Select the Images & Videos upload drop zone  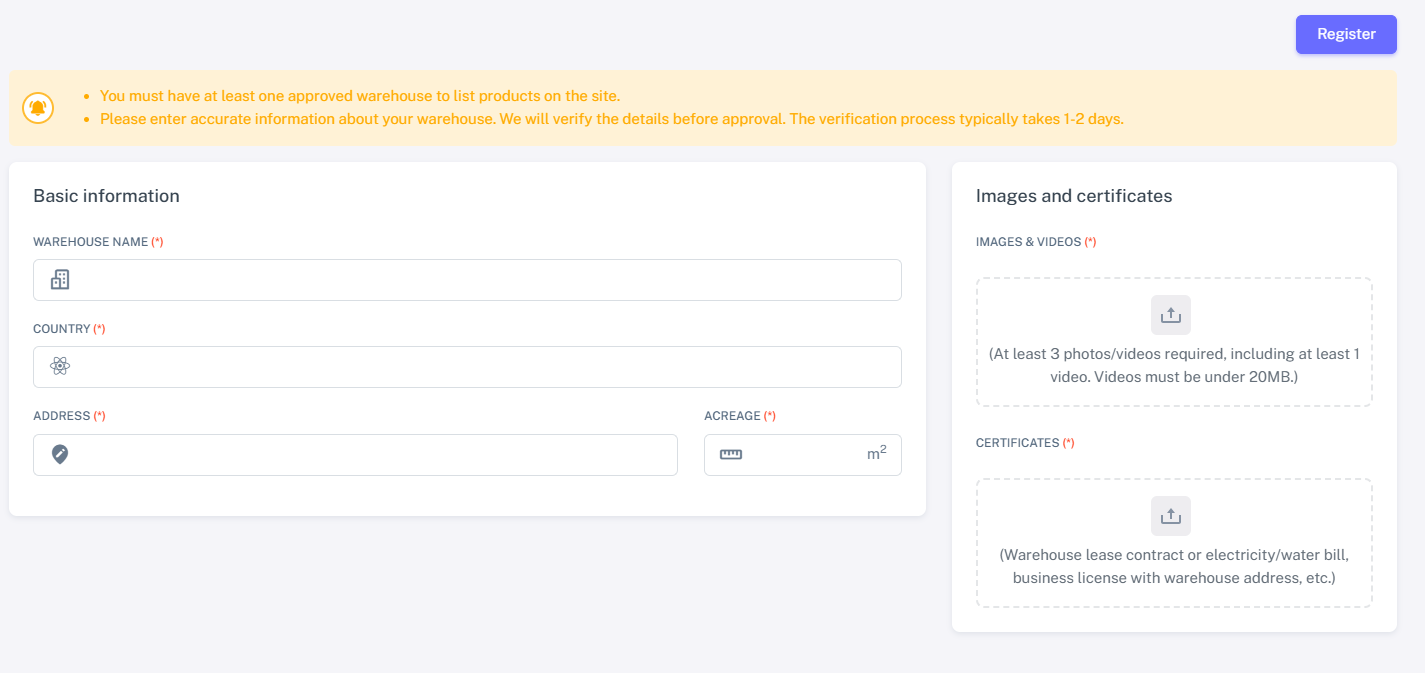[1174, 342]
